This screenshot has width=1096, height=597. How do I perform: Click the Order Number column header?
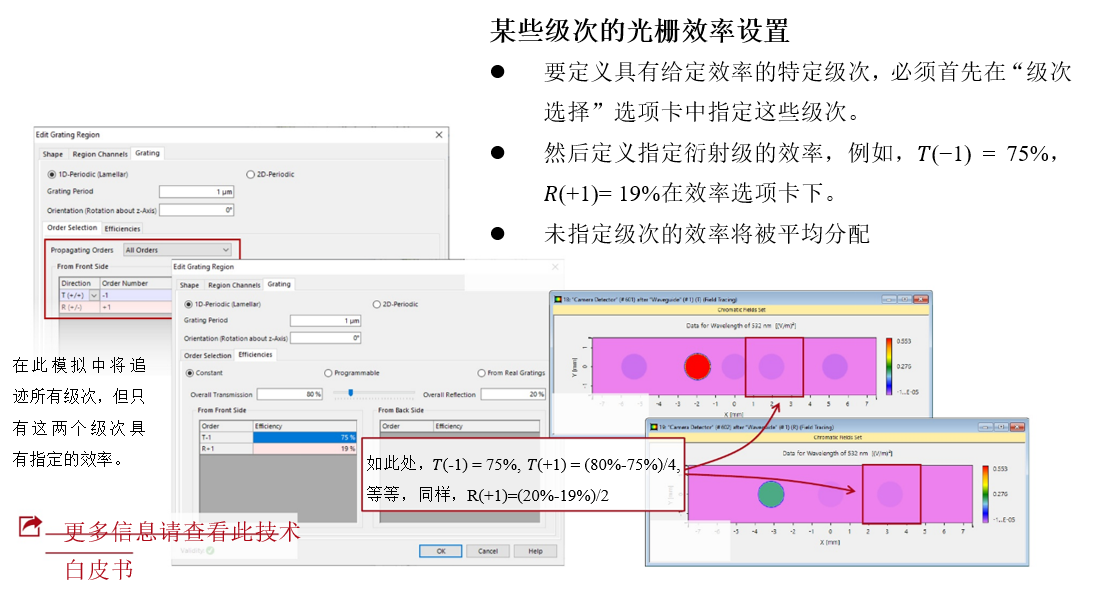click(136, 283)
